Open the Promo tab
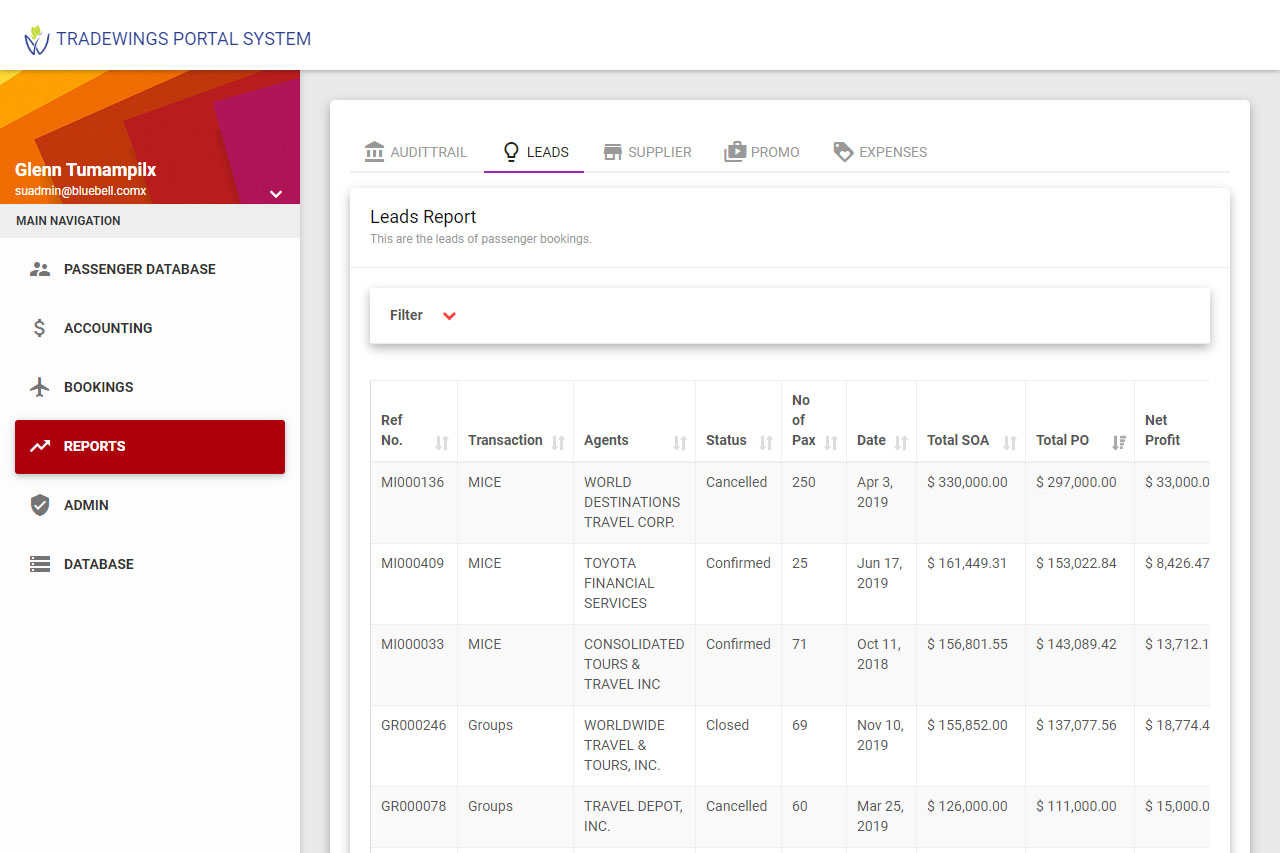1280x853 pixels. point(762,152)
